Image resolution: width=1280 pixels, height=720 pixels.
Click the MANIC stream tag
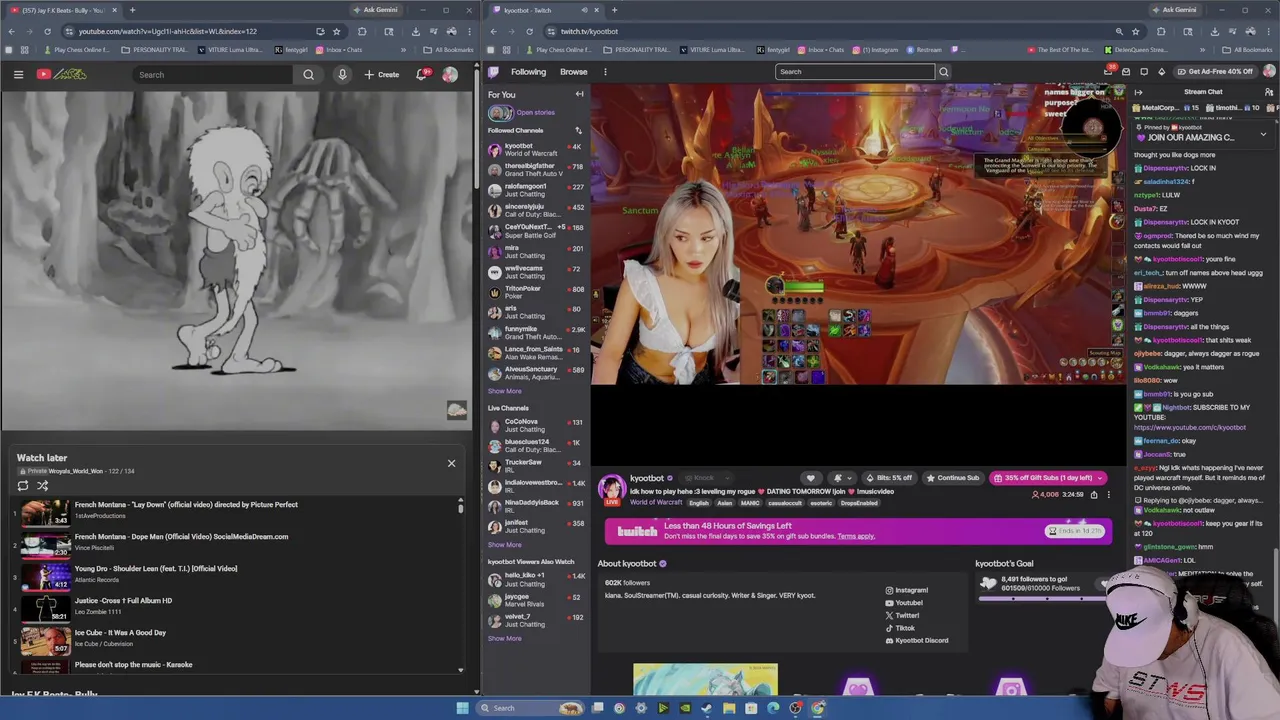749,503
